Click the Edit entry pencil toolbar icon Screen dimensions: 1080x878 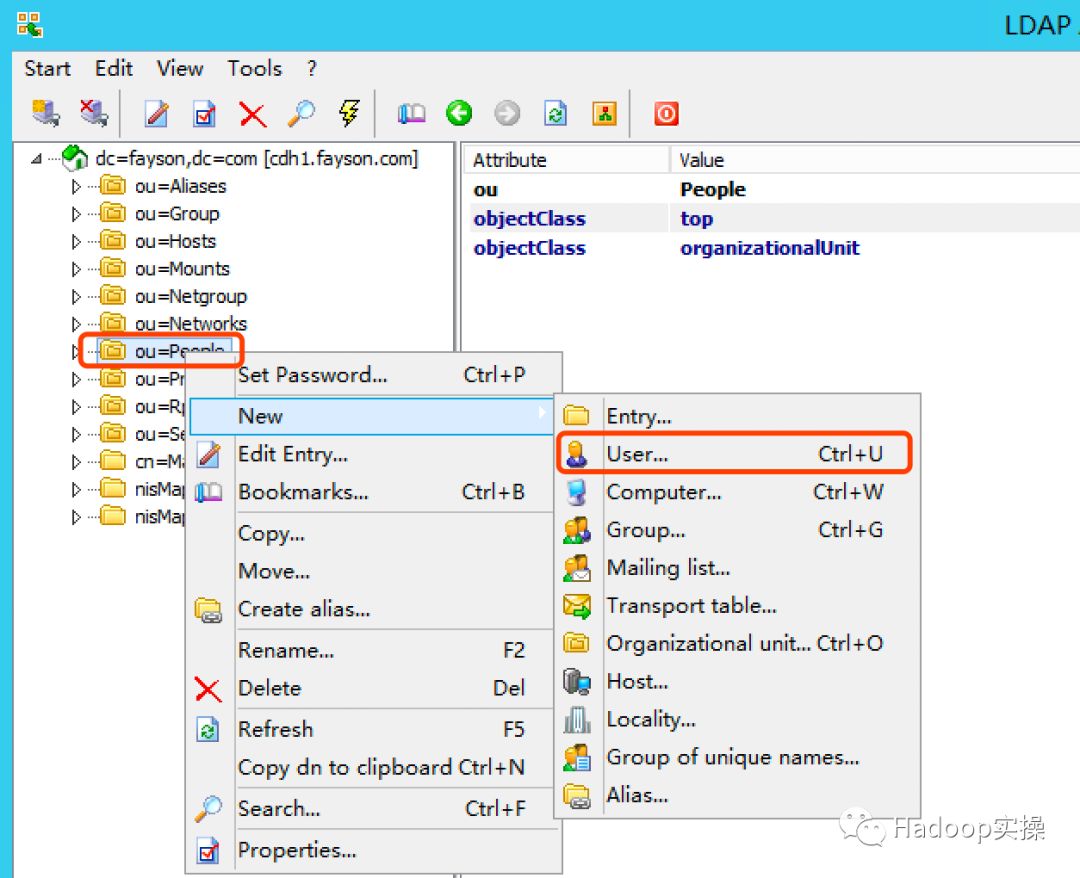coord(156,114)
